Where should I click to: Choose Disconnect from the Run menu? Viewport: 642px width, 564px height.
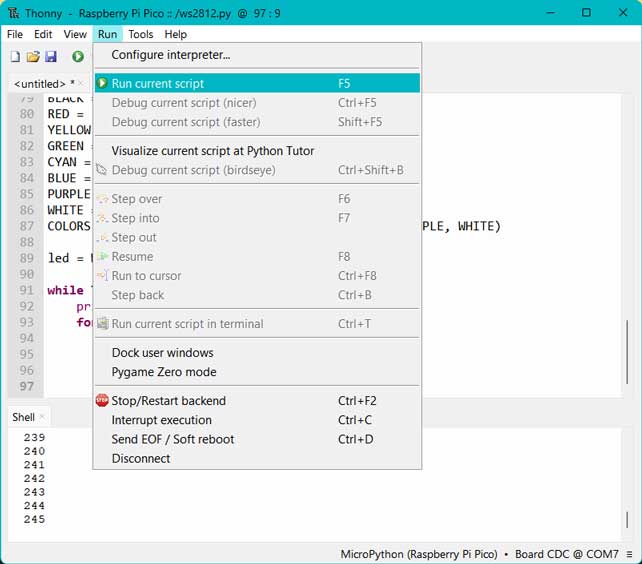tap(257, 458)
